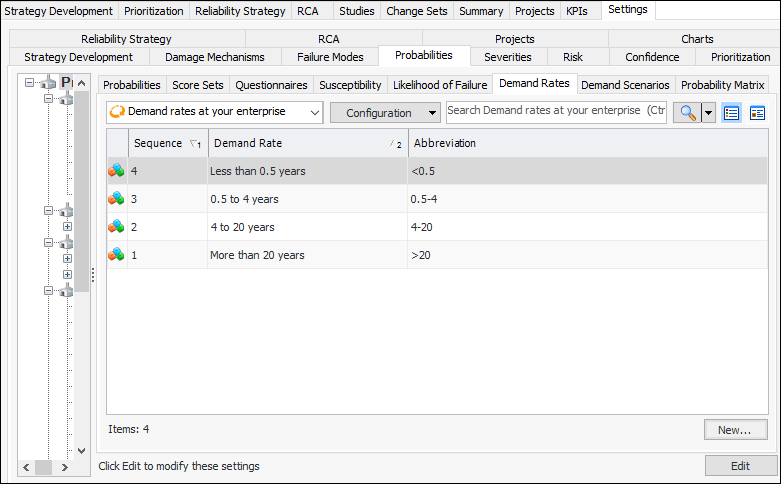The width and height of the screenshot is (781, 484).
Task: Select the root plant icon in tree
Action: tap(49, 83)
